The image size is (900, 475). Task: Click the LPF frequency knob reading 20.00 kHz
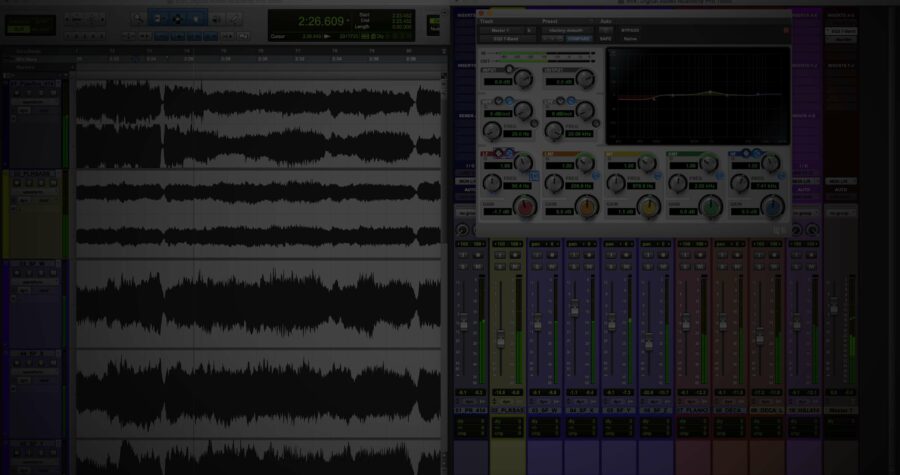[x=554, y=132]
